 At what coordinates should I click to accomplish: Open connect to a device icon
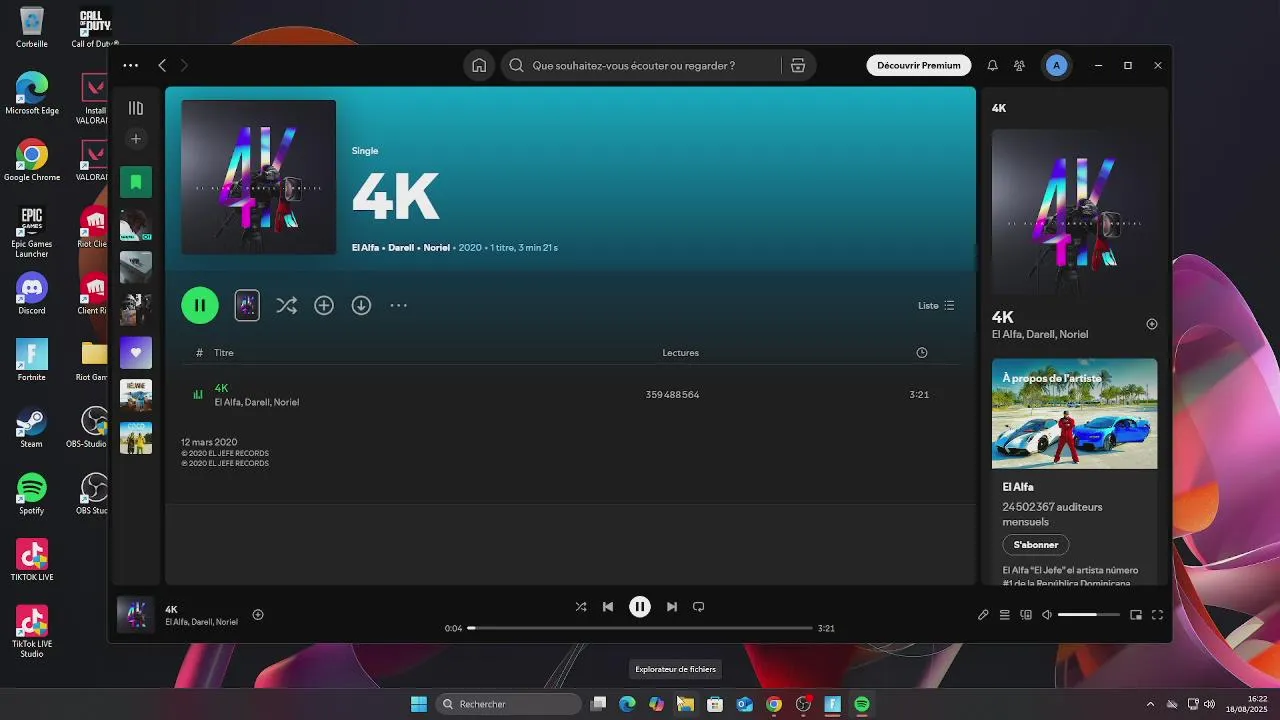(x=1026, y=615)
